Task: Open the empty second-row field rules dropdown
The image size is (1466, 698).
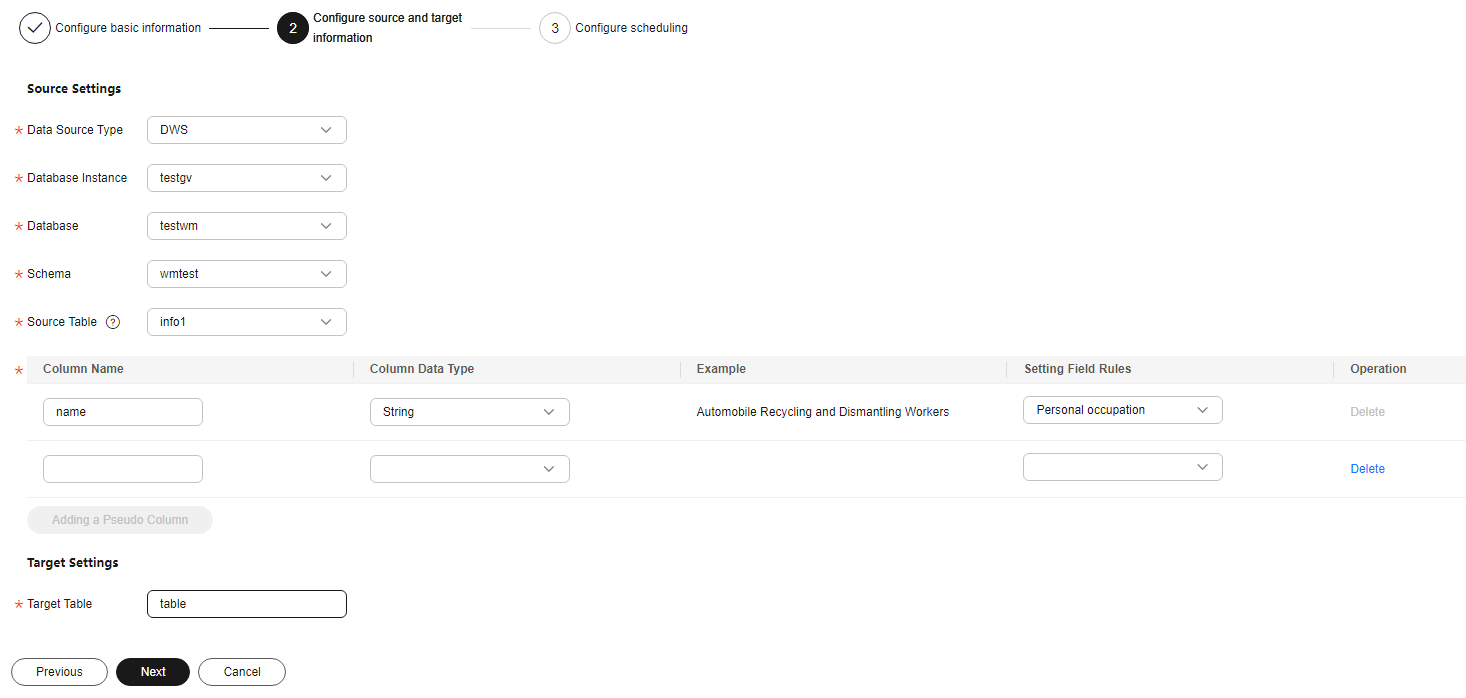Action: click(1122, 467)
